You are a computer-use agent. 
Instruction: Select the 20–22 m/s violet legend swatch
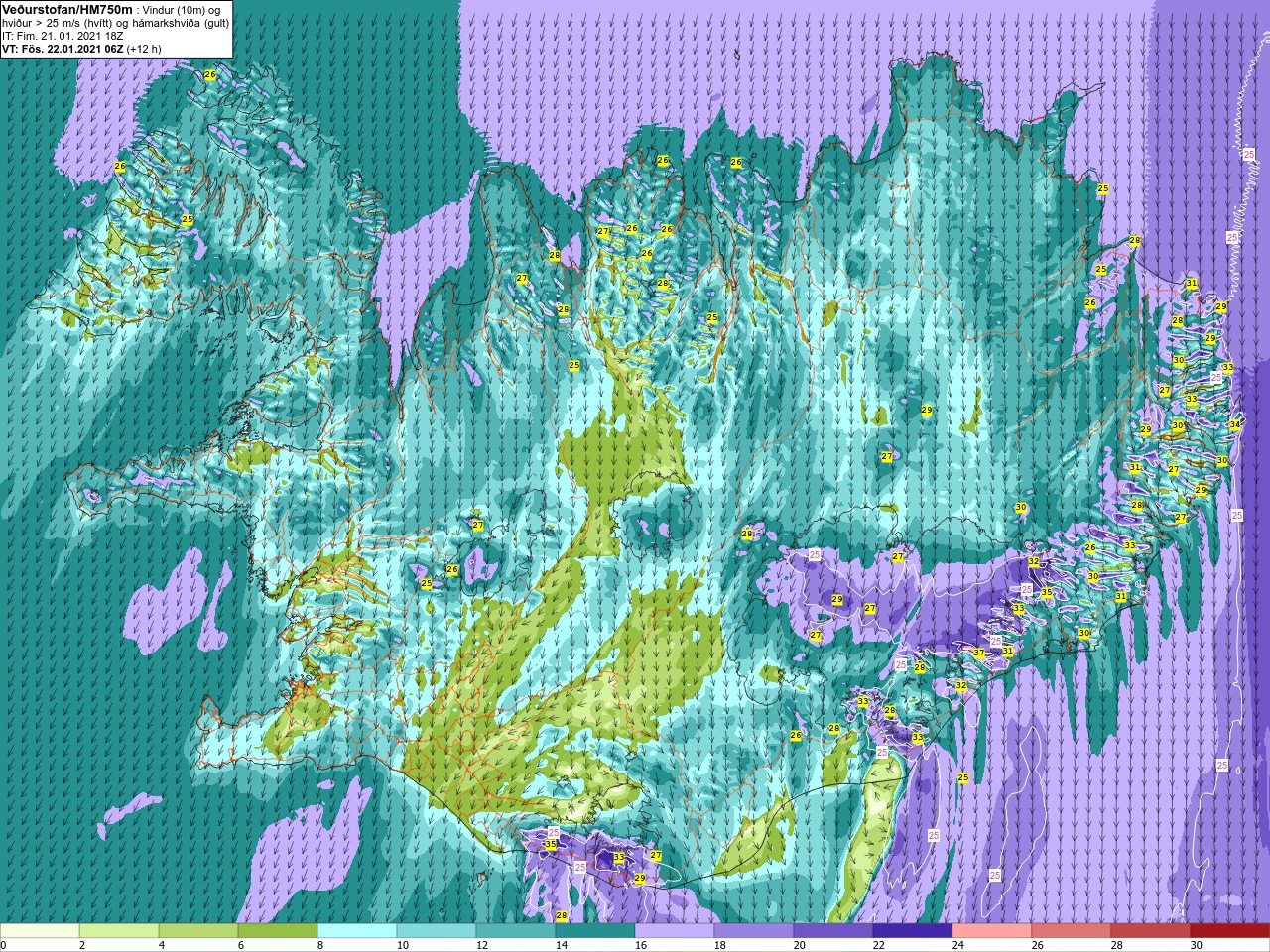[x=833, y=931]
